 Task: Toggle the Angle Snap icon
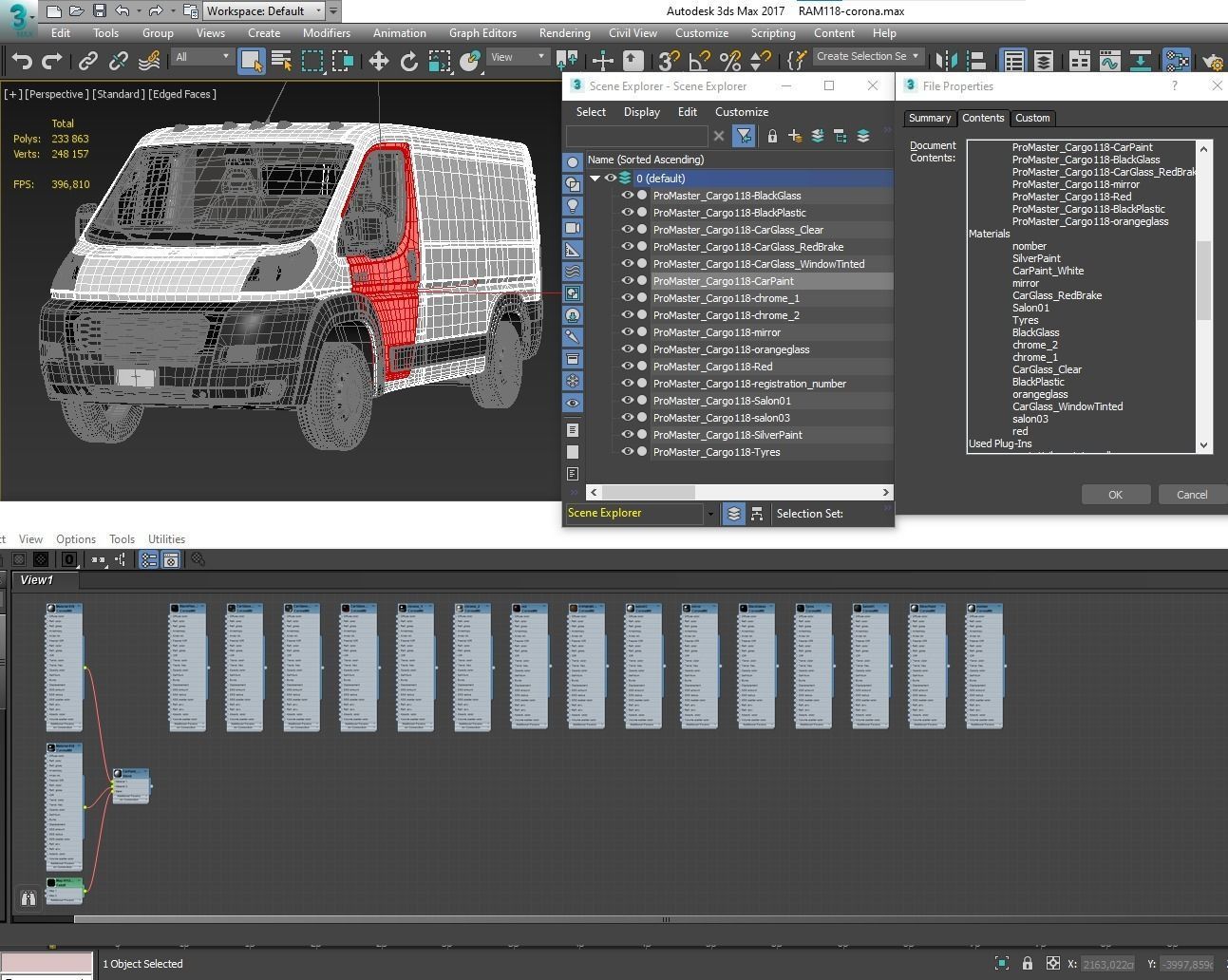pyautogui.click(x=699, y=61)
